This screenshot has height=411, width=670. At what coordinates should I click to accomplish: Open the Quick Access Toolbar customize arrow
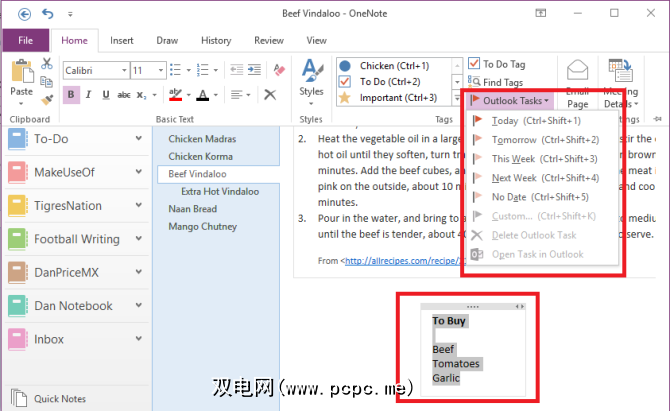70,15
